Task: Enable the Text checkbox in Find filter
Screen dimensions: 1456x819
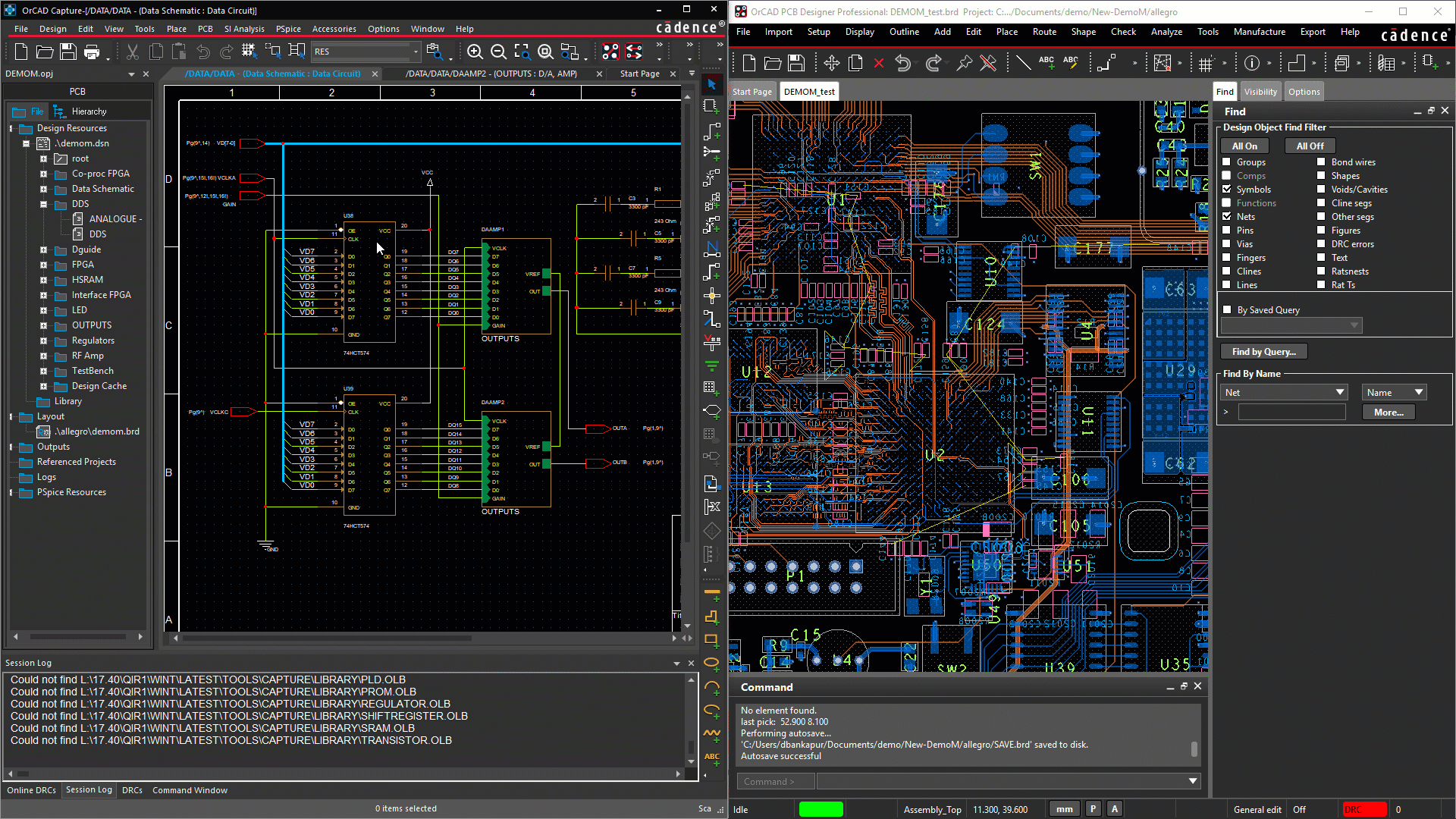Action: 1321,257
